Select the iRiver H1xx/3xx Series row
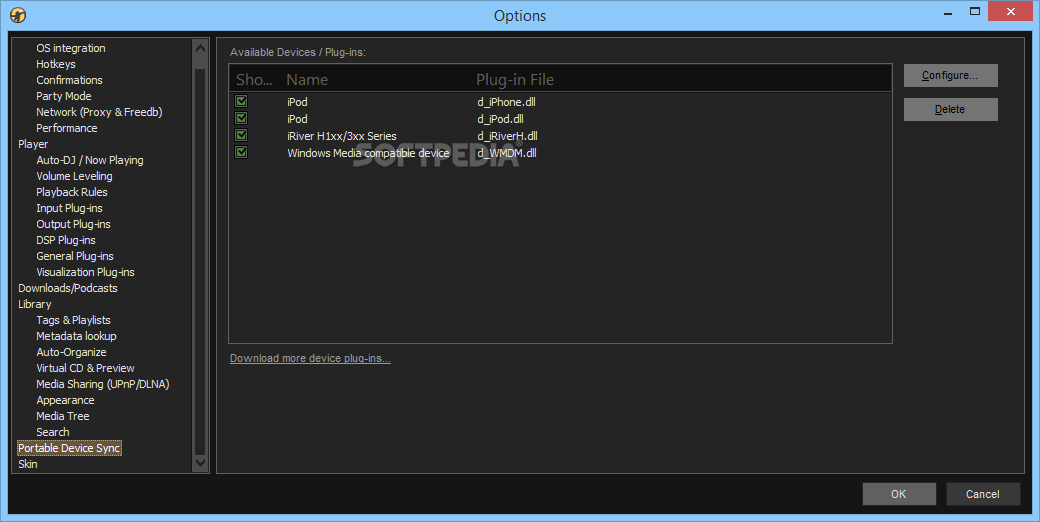The image size is (1040, 522). click(x=560, y=135)
